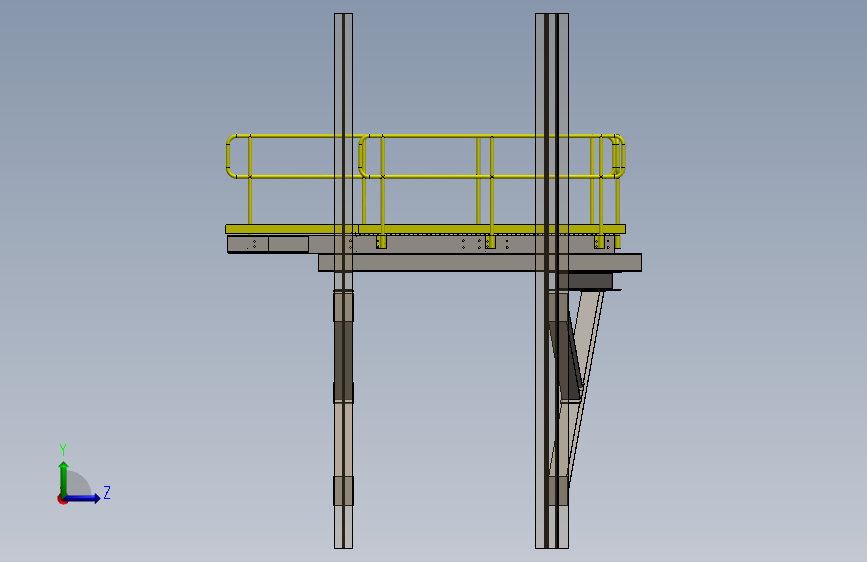
Task: Click the blue Z axis arrow of the triad
Action: 83,498
